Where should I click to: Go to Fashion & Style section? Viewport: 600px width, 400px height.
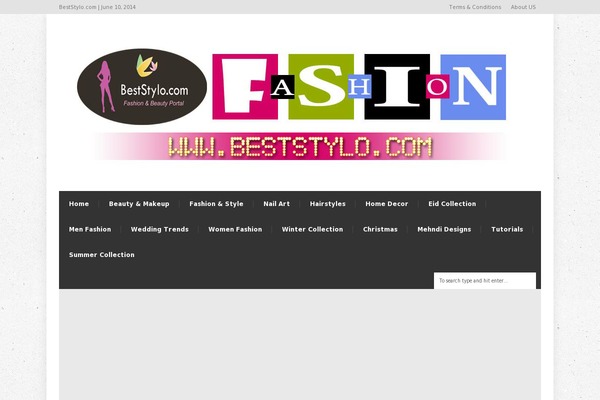(216, 204)
